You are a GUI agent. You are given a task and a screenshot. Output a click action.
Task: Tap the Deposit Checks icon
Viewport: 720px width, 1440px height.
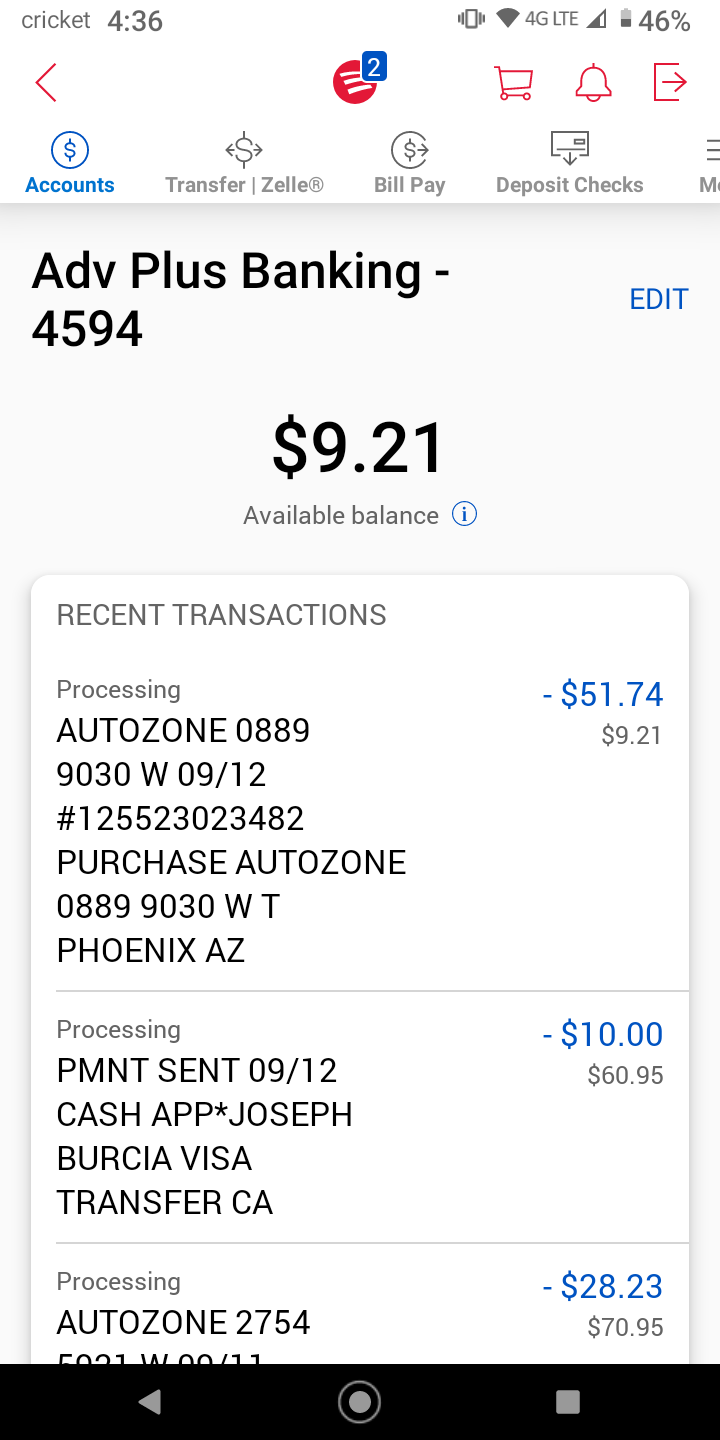(570, 149)
